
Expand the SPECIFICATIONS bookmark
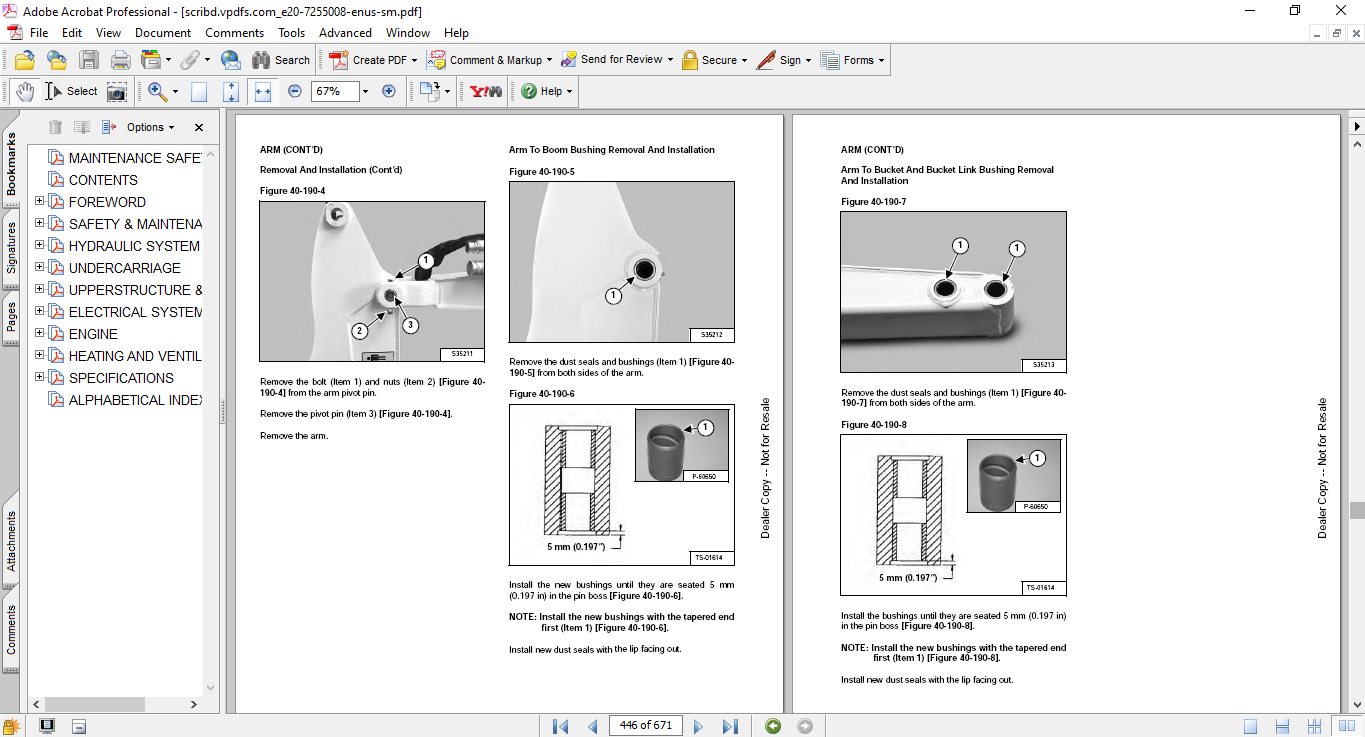(x=40, y=377)
